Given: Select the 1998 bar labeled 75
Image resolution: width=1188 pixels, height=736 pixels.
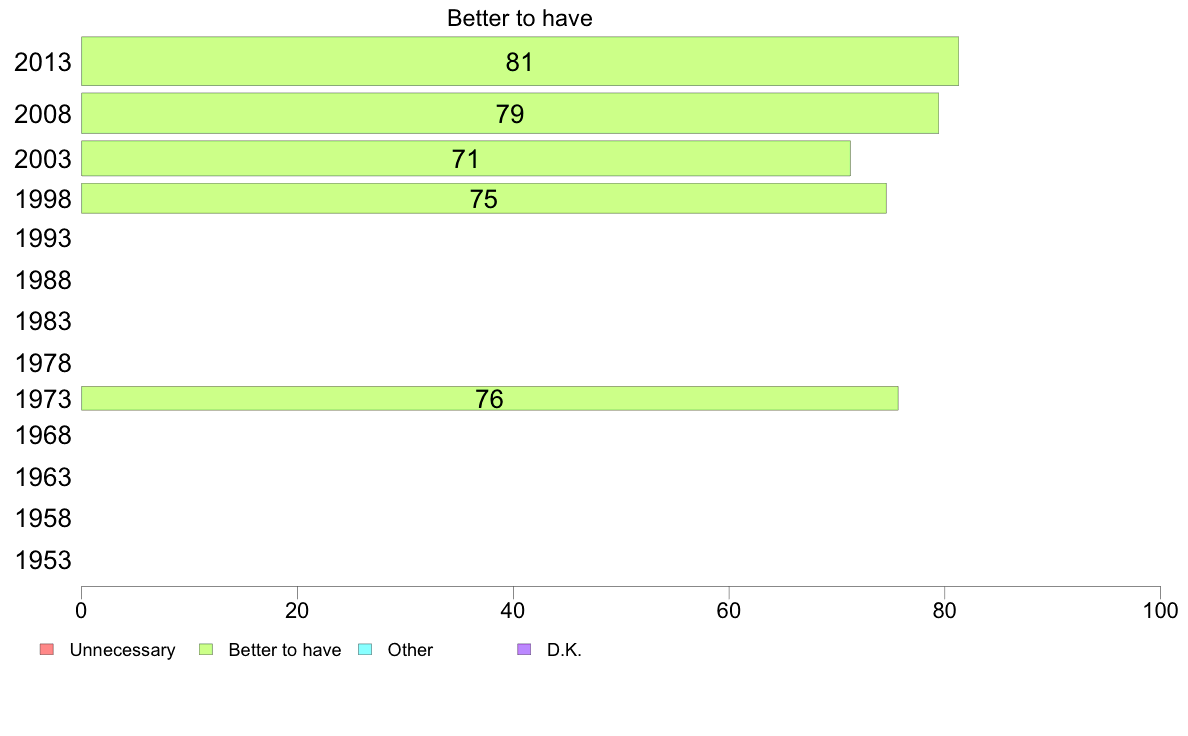Looking at the screenshot, I should coord(484,199).
